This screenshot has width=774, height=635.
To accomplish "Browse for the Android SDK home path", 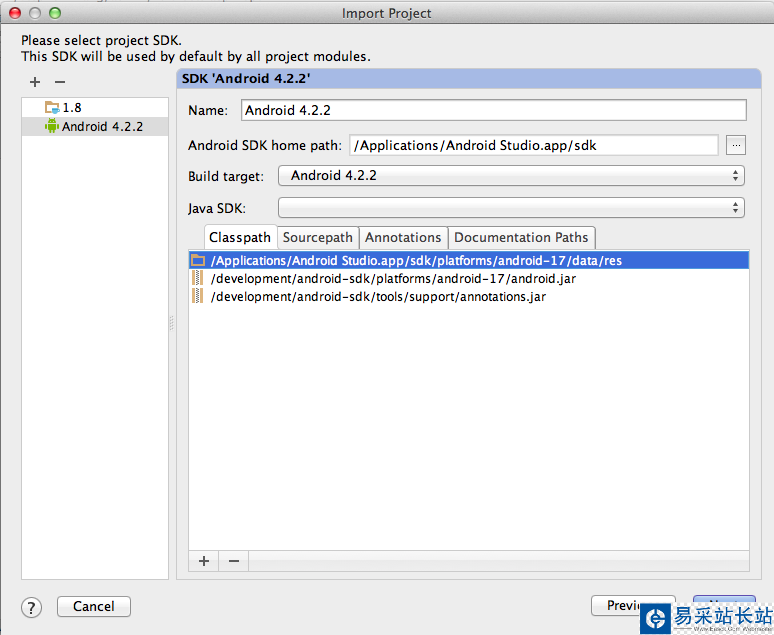I will (x=735, y=145).
